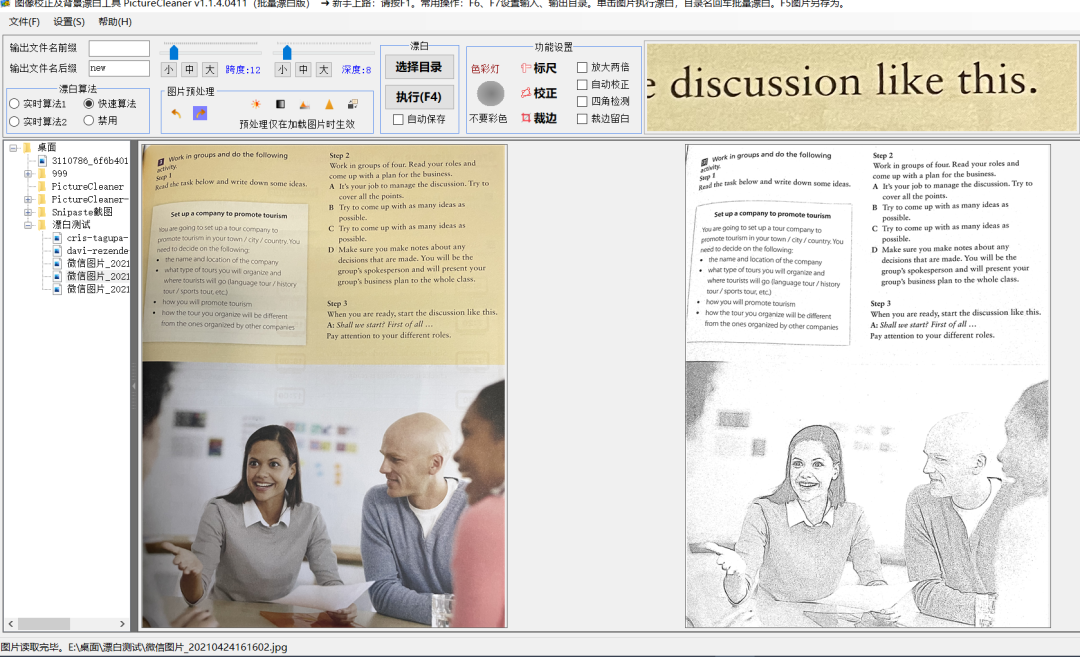Expand the Snipaste截图 folder node
This screenshot has height=657, width=1080.
coord(28,212)
